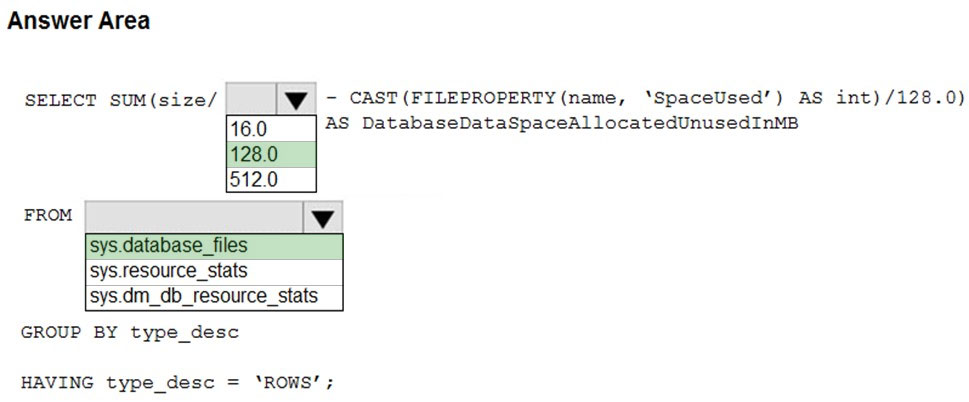Choose sys.resource_stats from the list

click(x=214, y=272)
